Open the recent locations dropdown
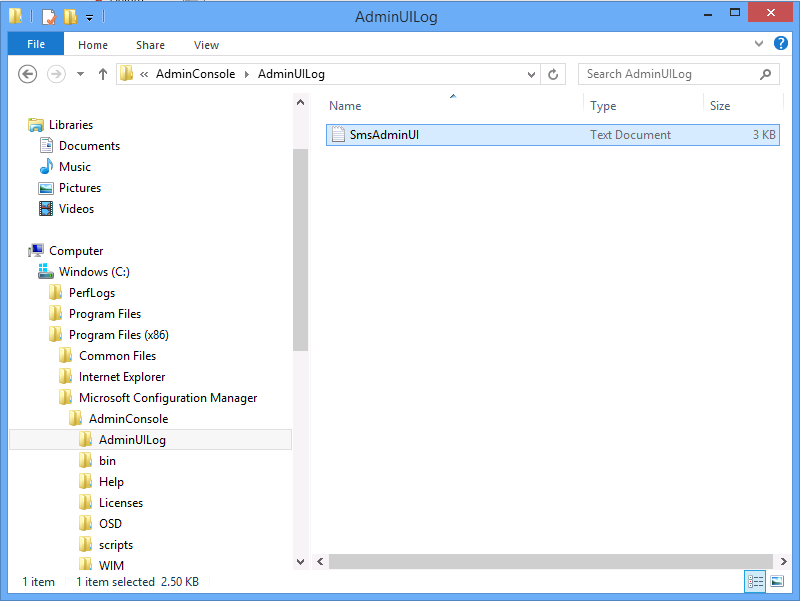800x601 pixels. pyautogui.click(x=81, y=74)
